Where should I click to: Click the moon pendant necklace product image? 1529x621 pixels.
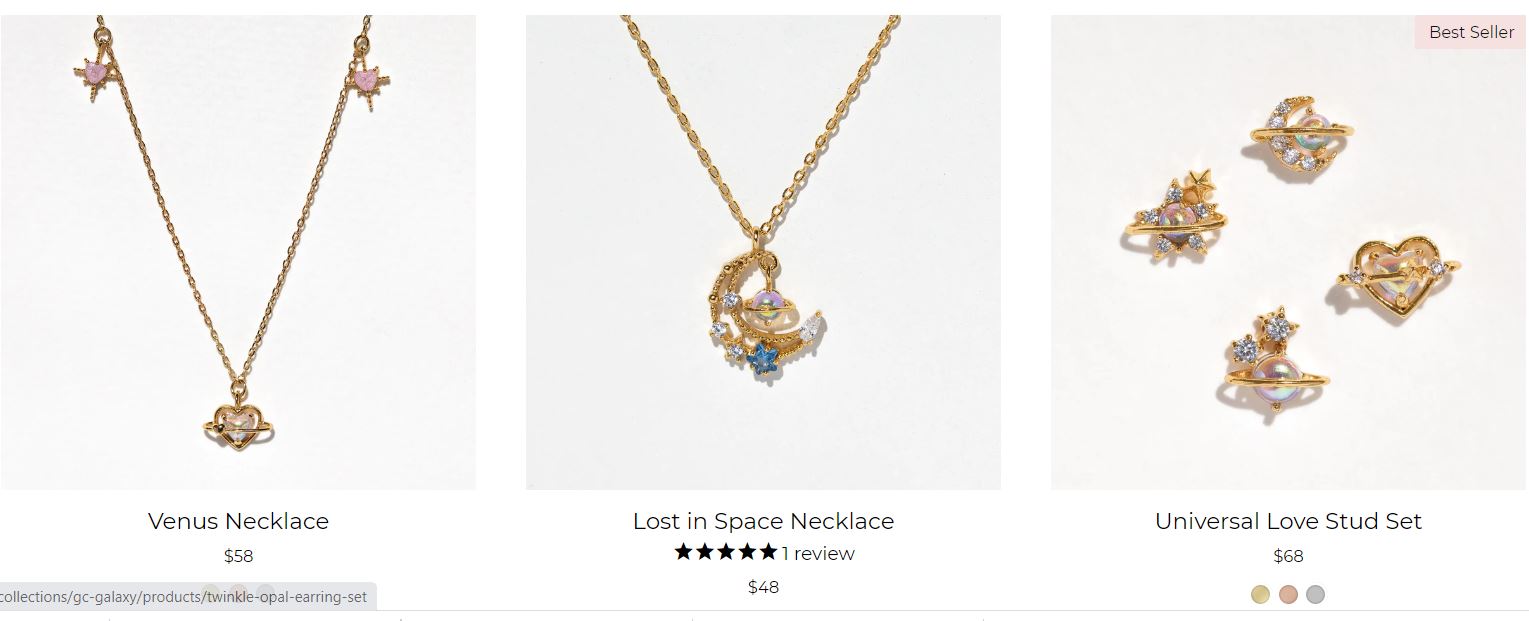coord(763,252)
